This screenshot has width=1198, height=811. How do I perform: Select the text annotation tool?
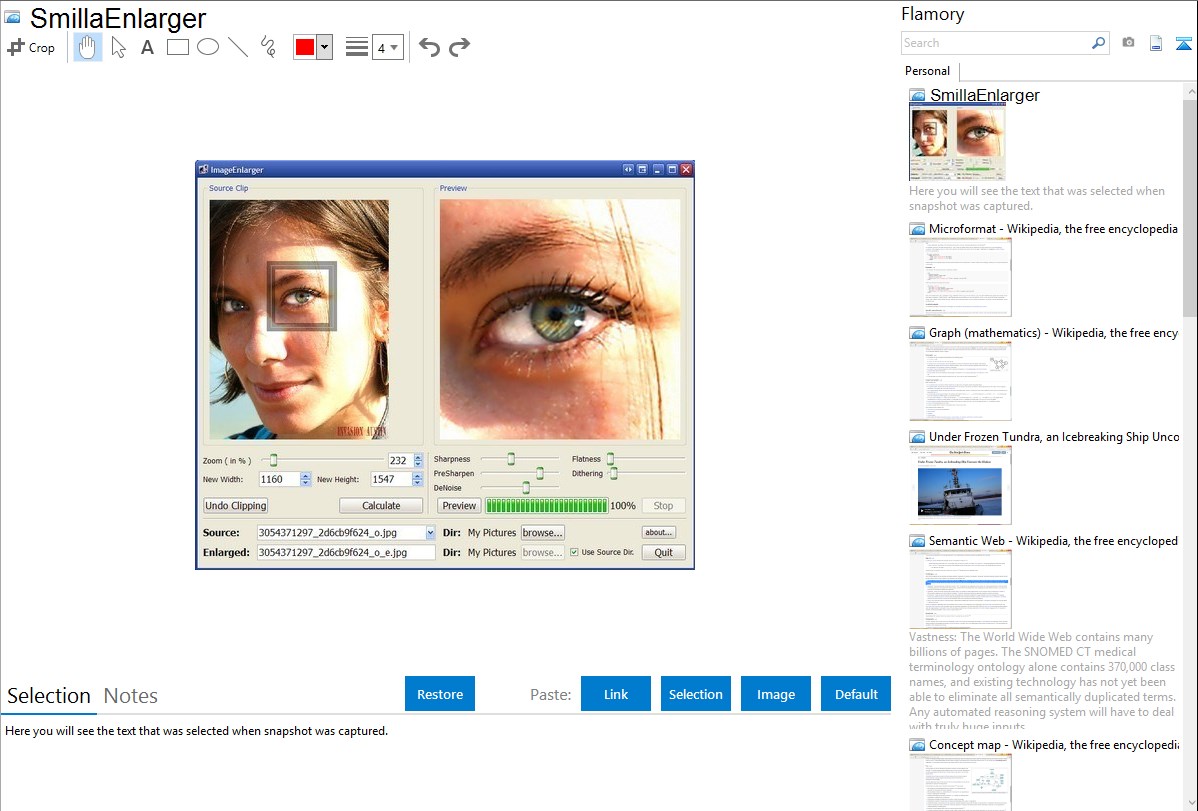[147, 47]
